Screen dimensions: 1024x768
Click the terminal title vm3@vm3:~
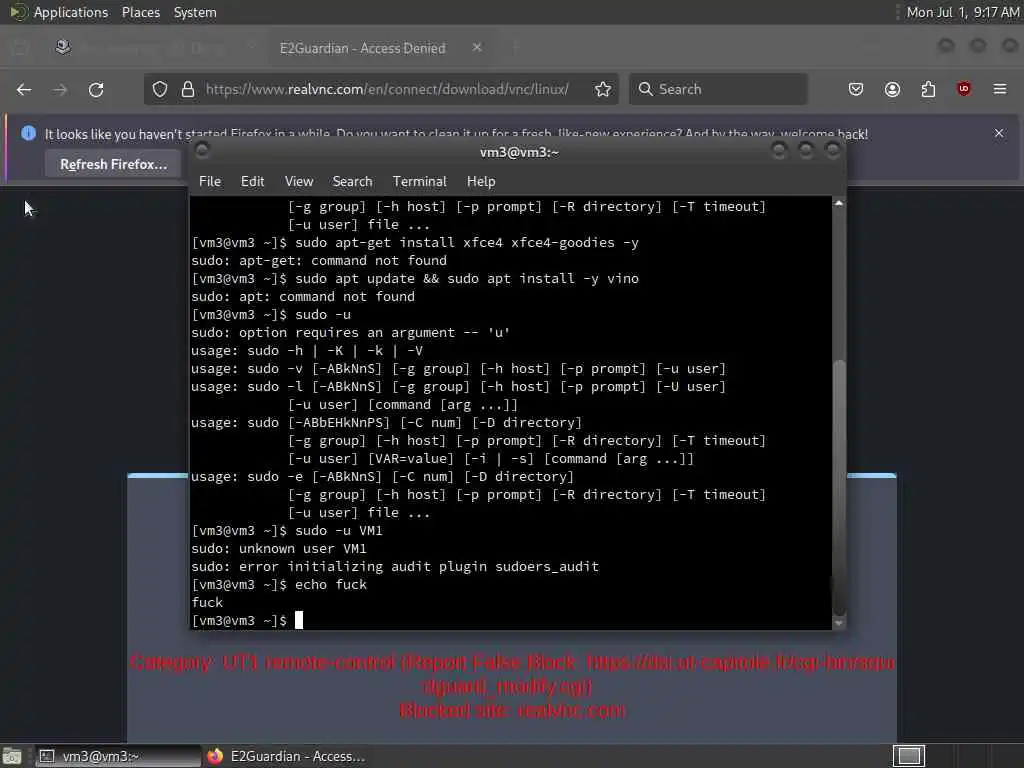tap(519, 152)
